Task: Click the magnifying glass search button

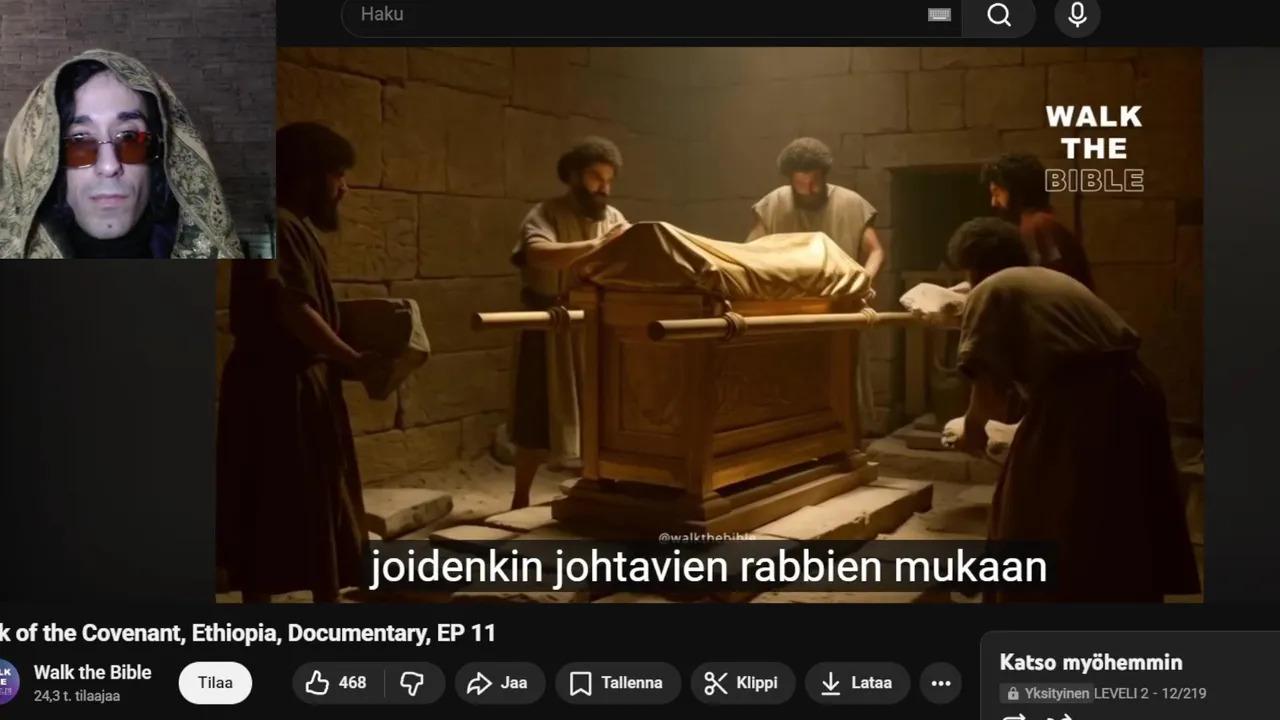Action: coord(999,15)
